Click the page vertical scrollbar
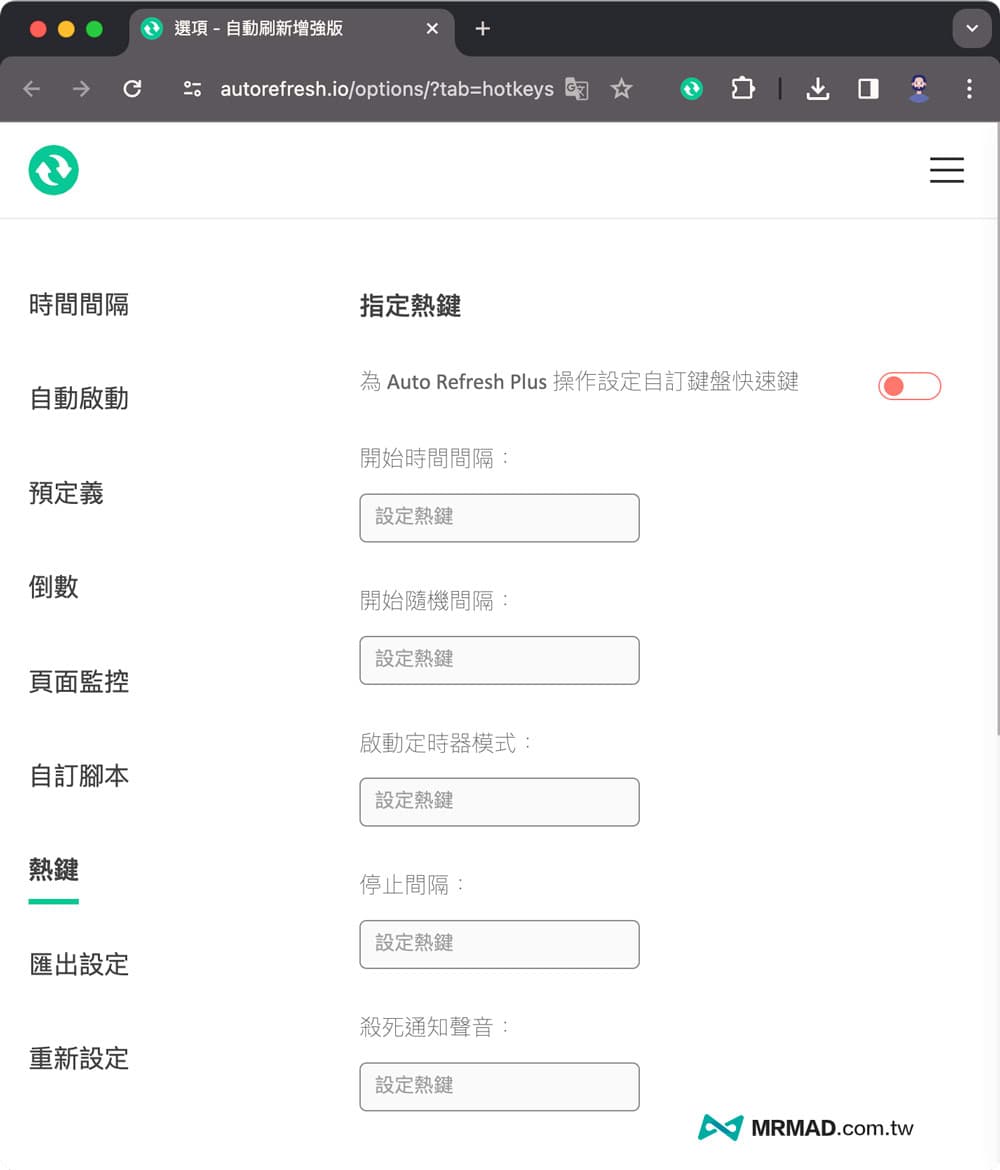 pos(997,429)
